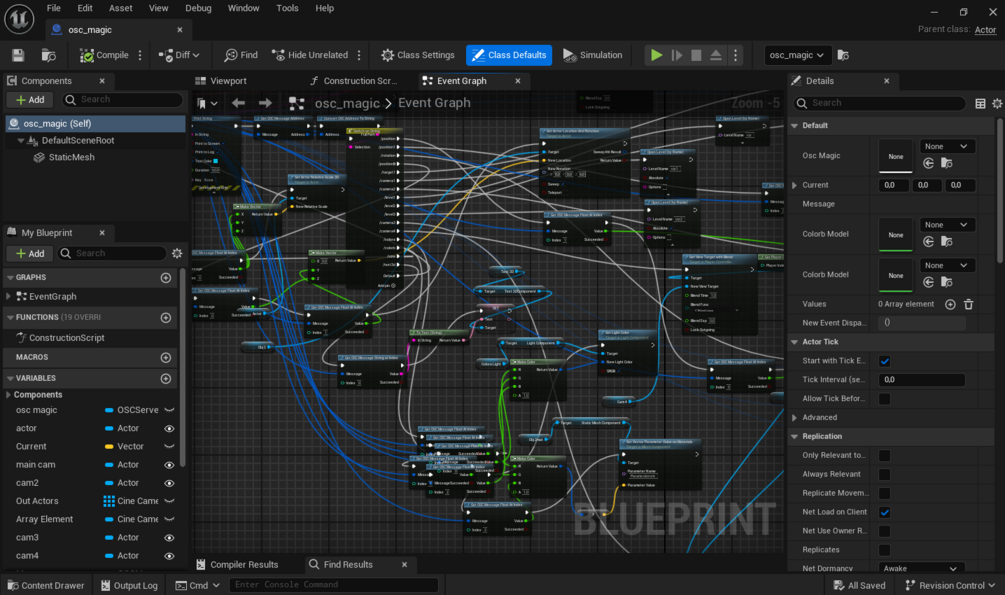Open the Revision Control menu
Viewport: 1005px width, 595px height.
pos(951,585)
